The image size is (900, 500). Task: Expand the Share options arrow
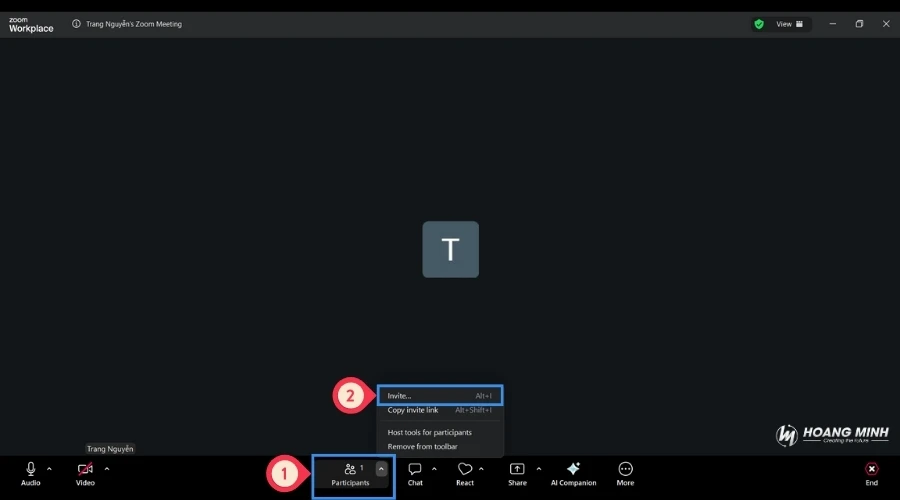[539, 468]
